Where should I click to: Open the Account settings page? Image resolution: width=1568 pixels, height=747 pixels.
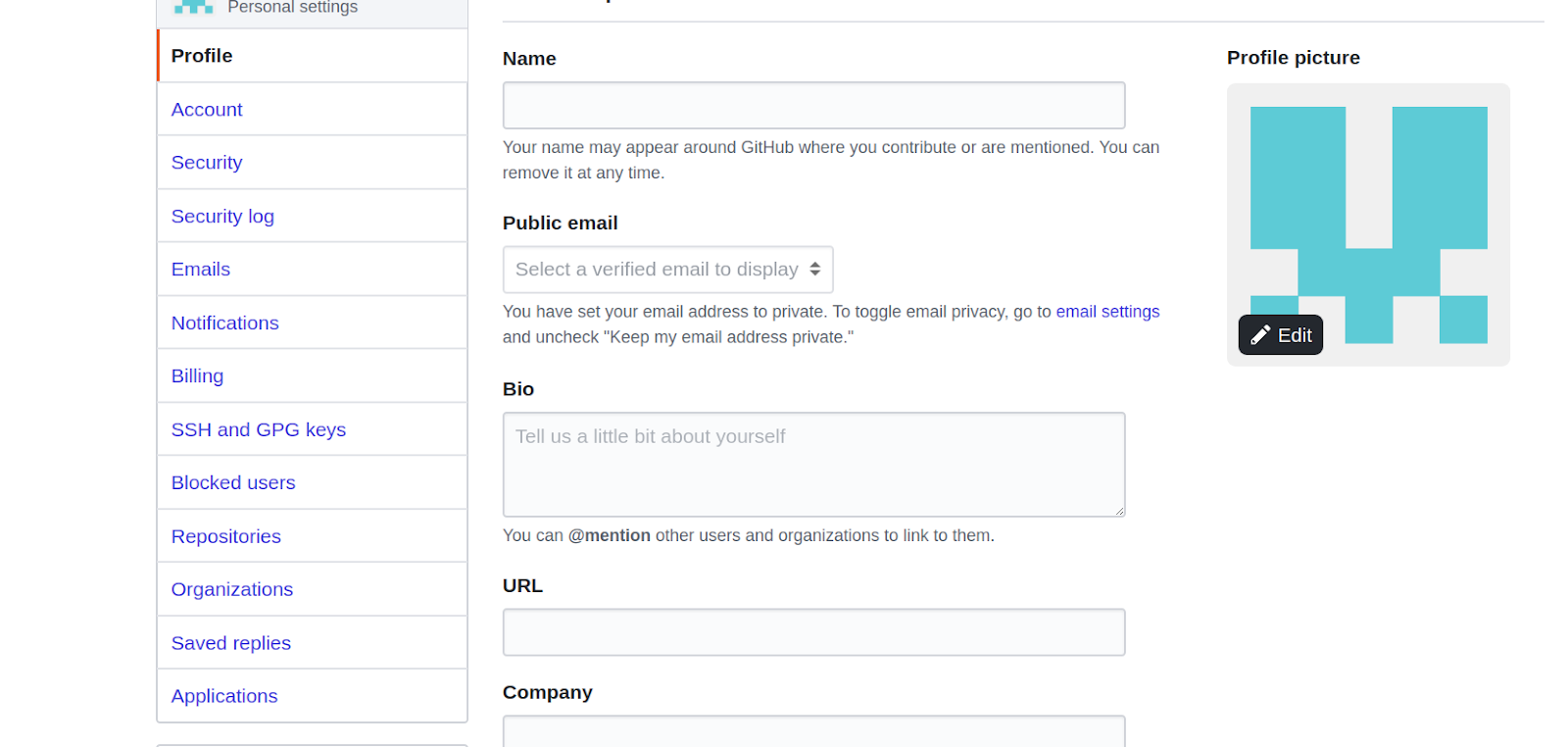312,110
